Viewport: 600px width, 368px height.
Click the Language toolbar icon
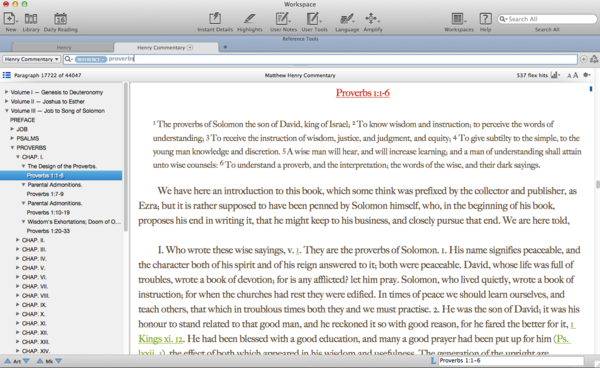pos(347,18)
